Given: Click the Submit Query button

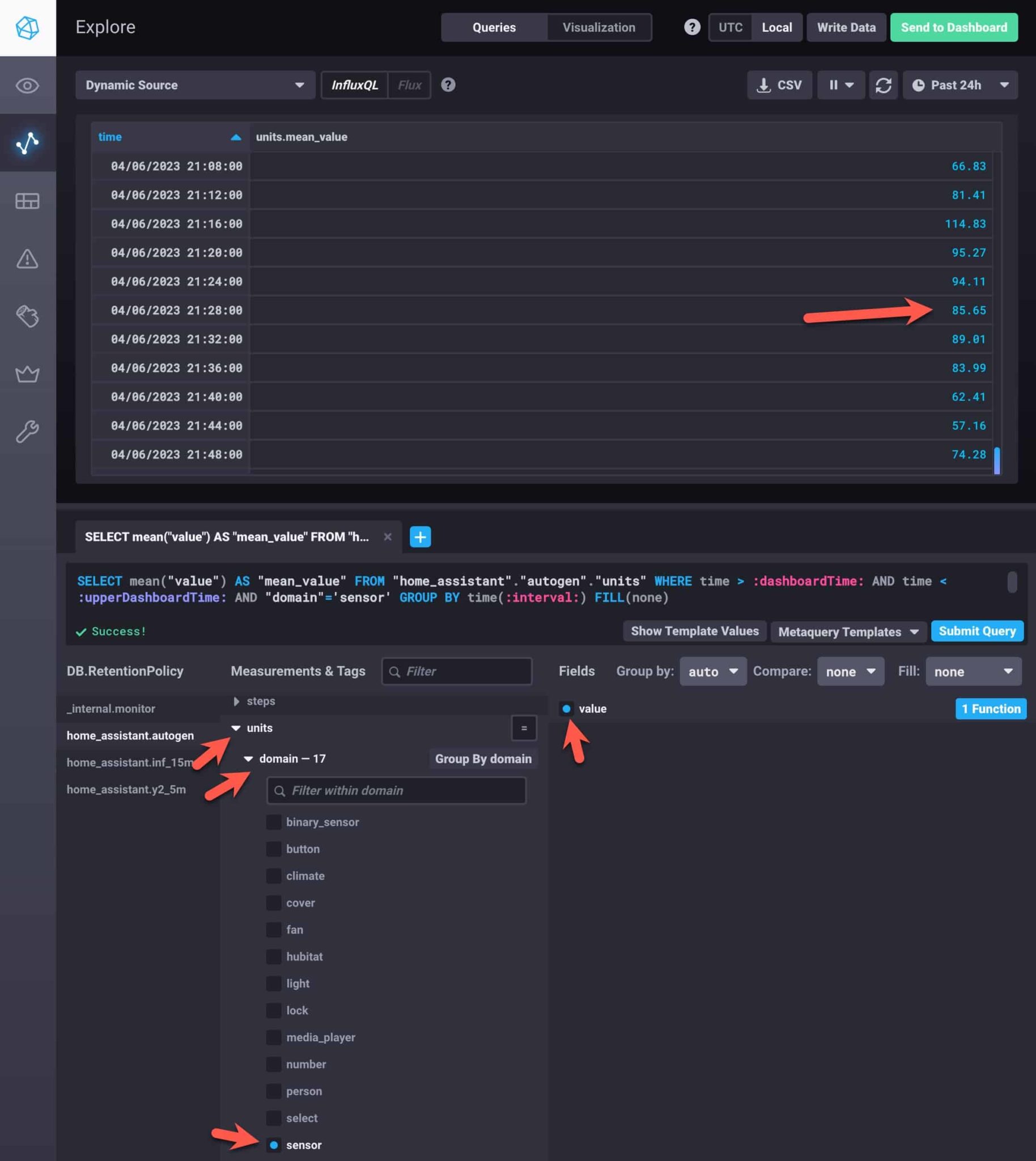Looking at the screenshot, I should [x=977, y=631].
